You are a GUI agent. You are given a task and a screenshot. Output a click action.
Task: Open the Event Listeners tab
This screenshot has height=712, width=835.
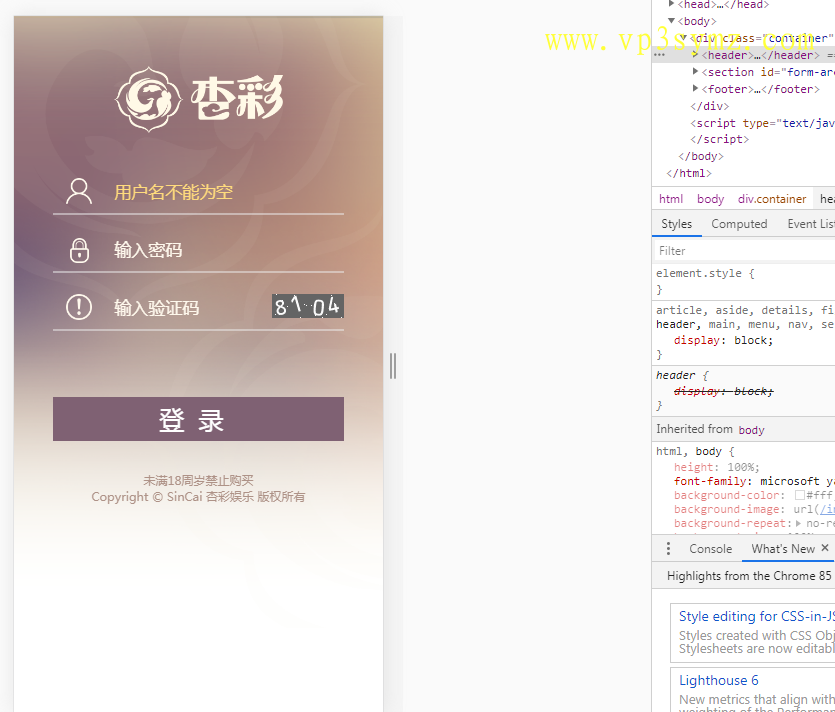[x=811, y=224]
